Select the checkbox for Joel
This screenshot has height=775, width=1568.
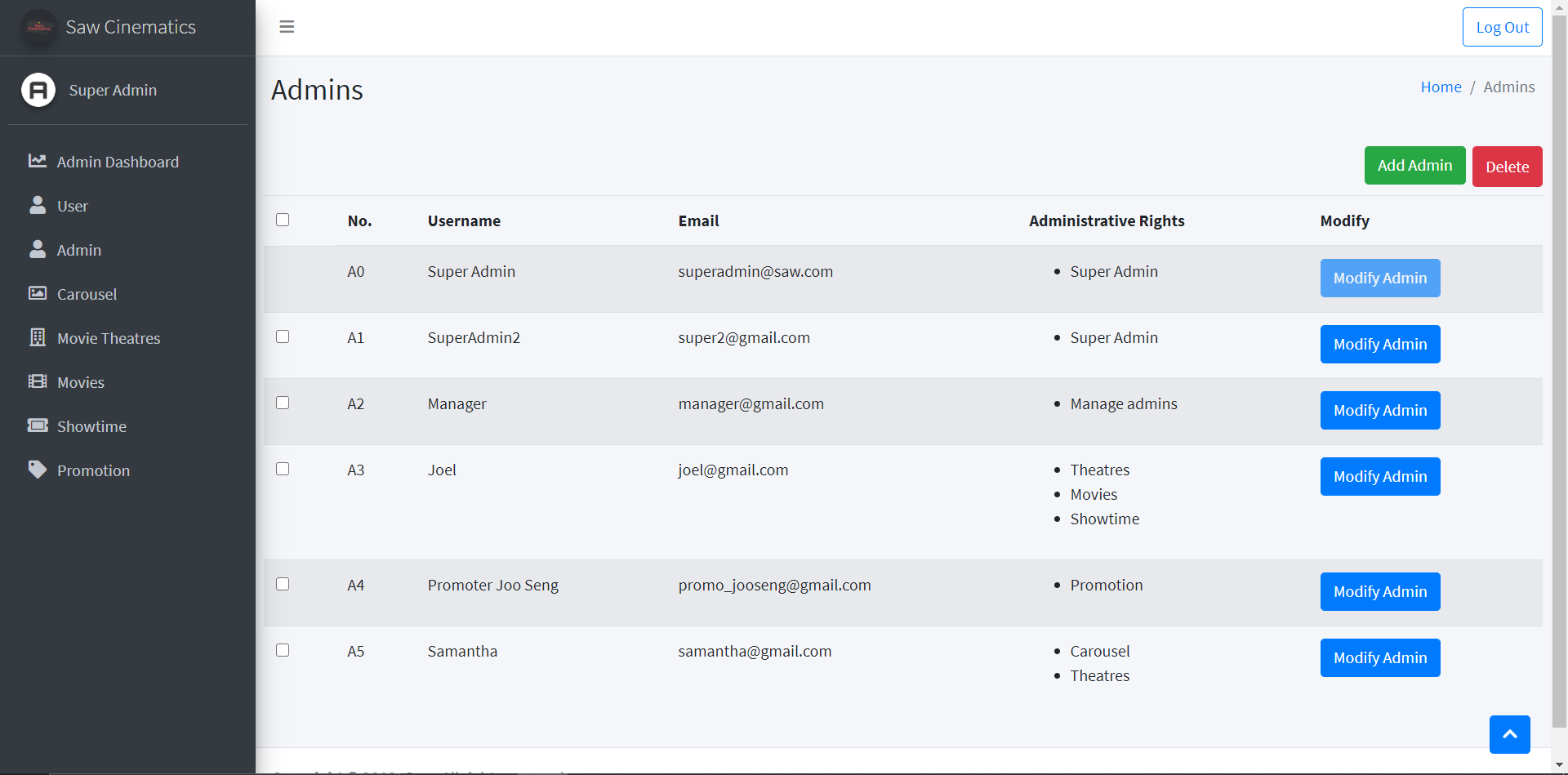[283, 469]
